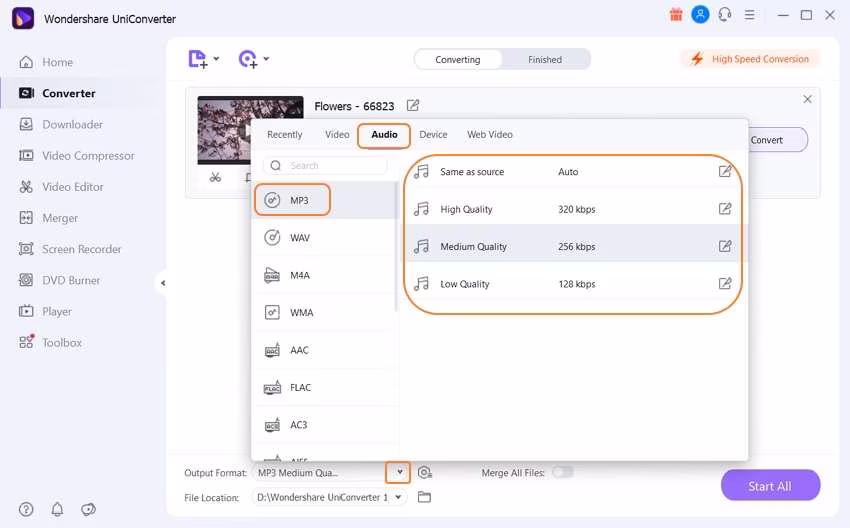This screenshot has width=850, height=528.
Task: Open the trim scissors tool
Action: 215,177
